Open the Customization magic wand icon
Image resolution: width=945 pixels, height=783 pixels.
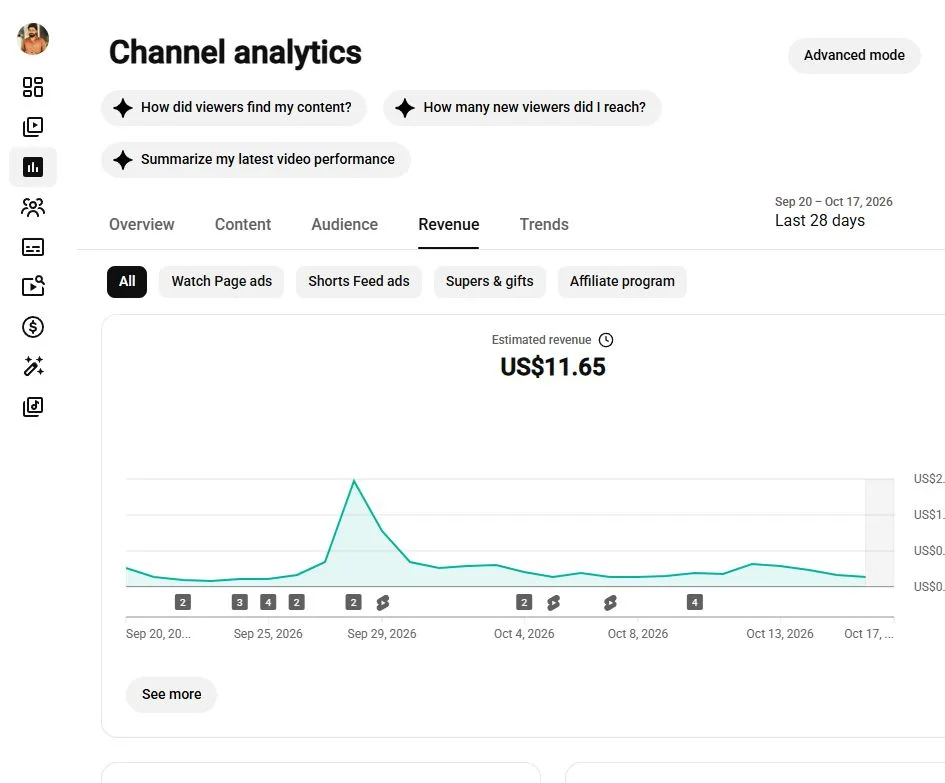33,366
